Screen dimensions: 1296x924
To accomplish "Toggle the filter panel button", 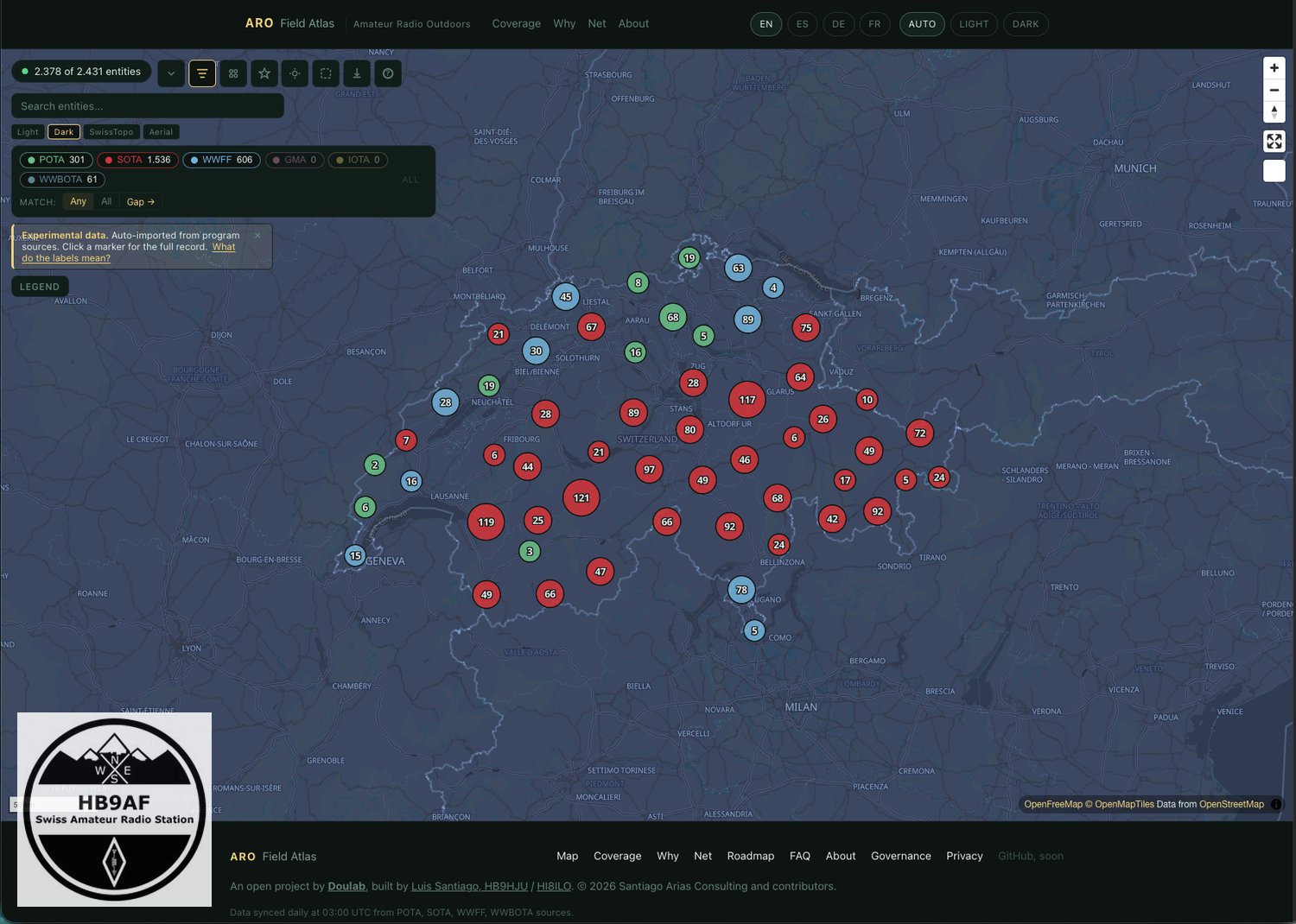I will [x=202, y=73].
